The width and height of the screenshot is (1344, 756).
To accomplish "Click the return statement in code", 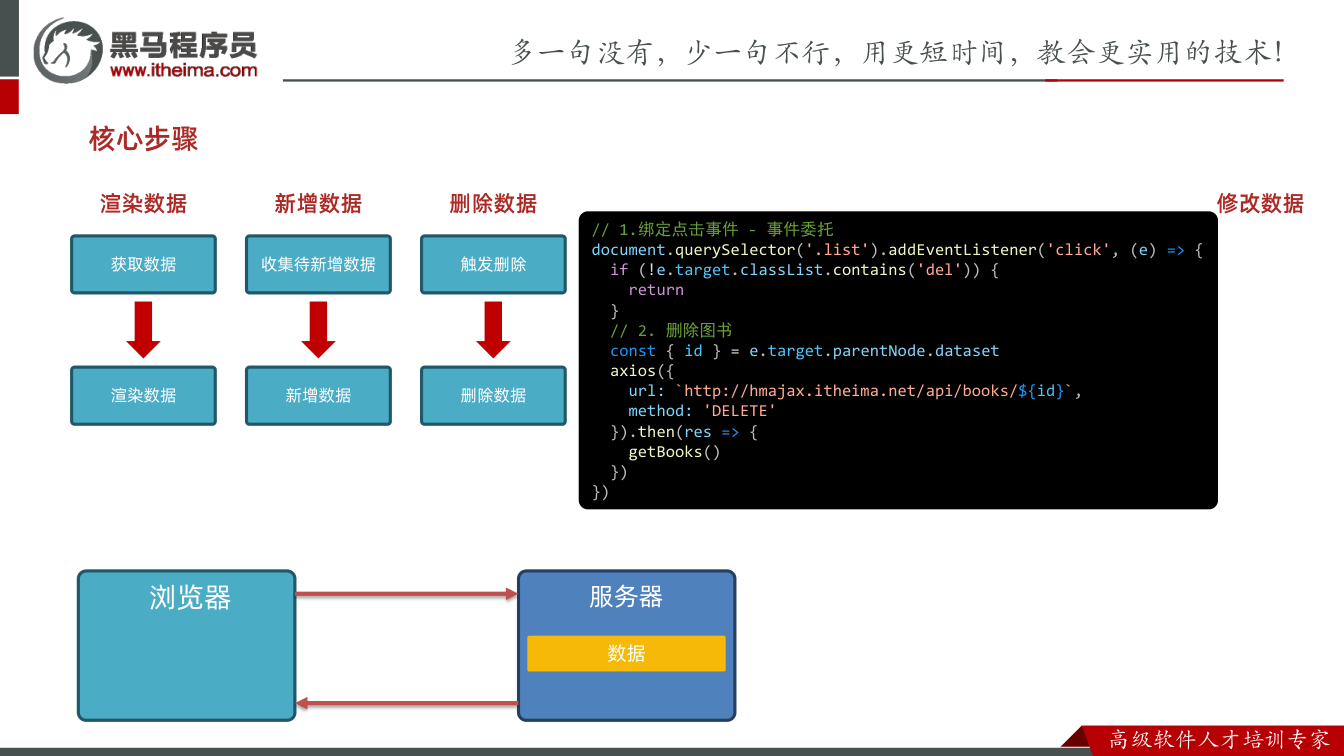I will [656, 290].
